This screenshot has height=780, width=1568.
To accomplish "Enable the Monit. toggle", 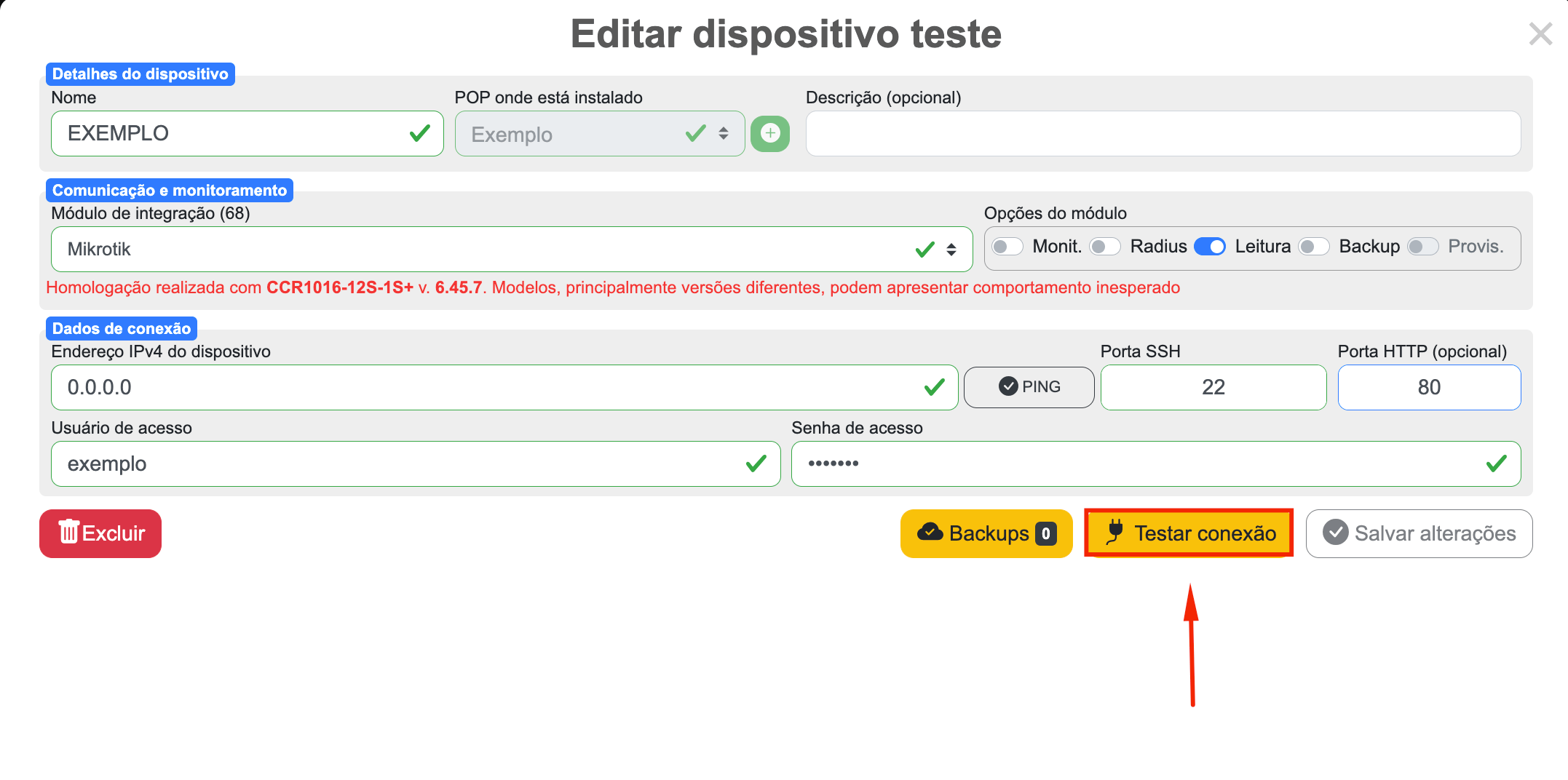I will tap(1007, 247).
